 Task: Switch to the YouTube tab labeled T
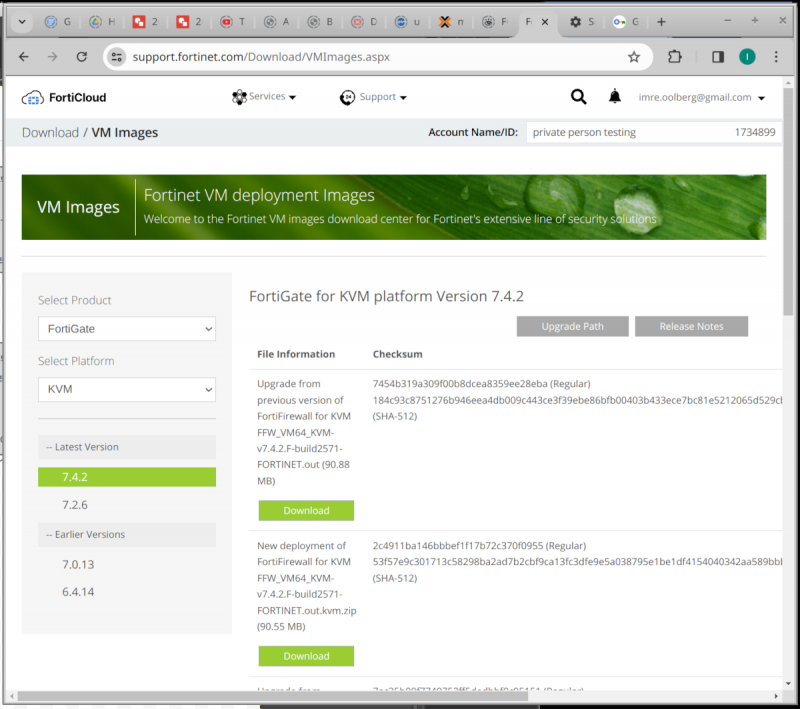pyautogui.click(x=233, y=22)
